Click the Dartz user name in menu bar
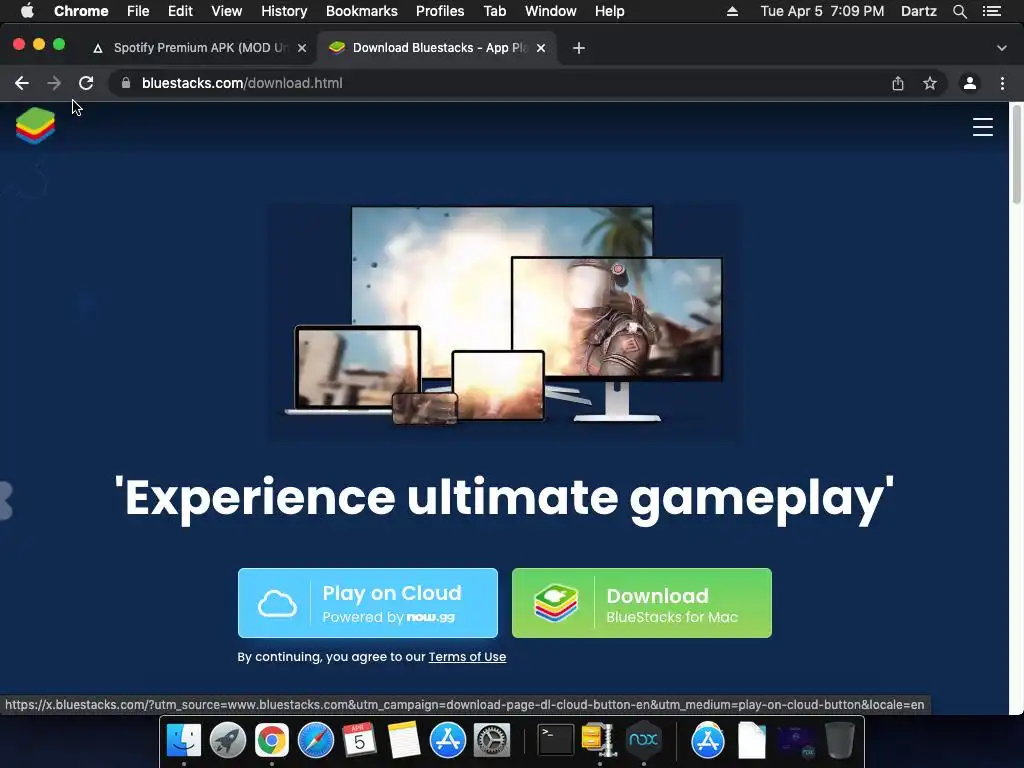 pyautogui.click(x=918, y=11)
